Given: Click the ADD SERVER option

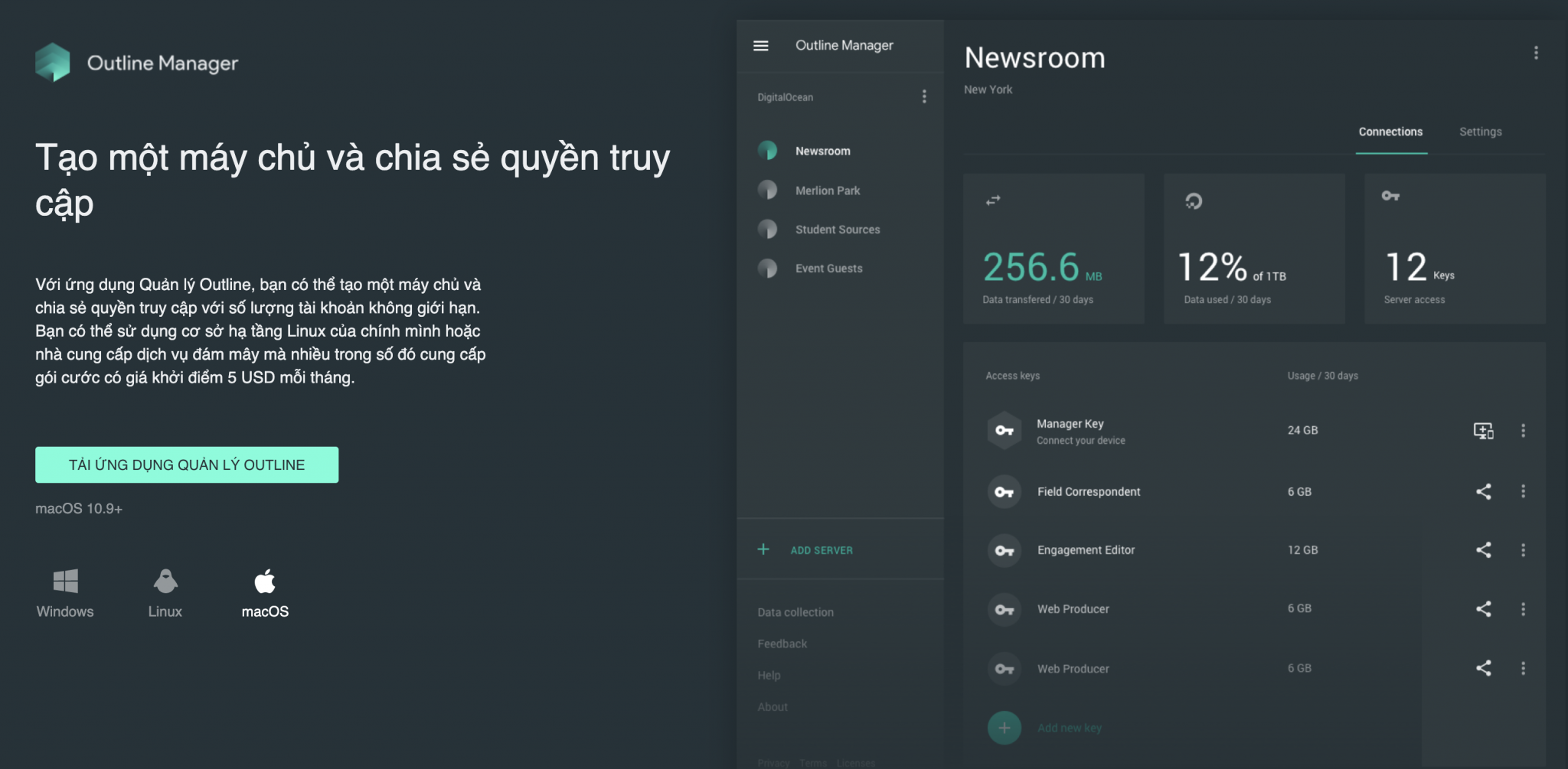Looking at the screenshot, I should [821, 549].
